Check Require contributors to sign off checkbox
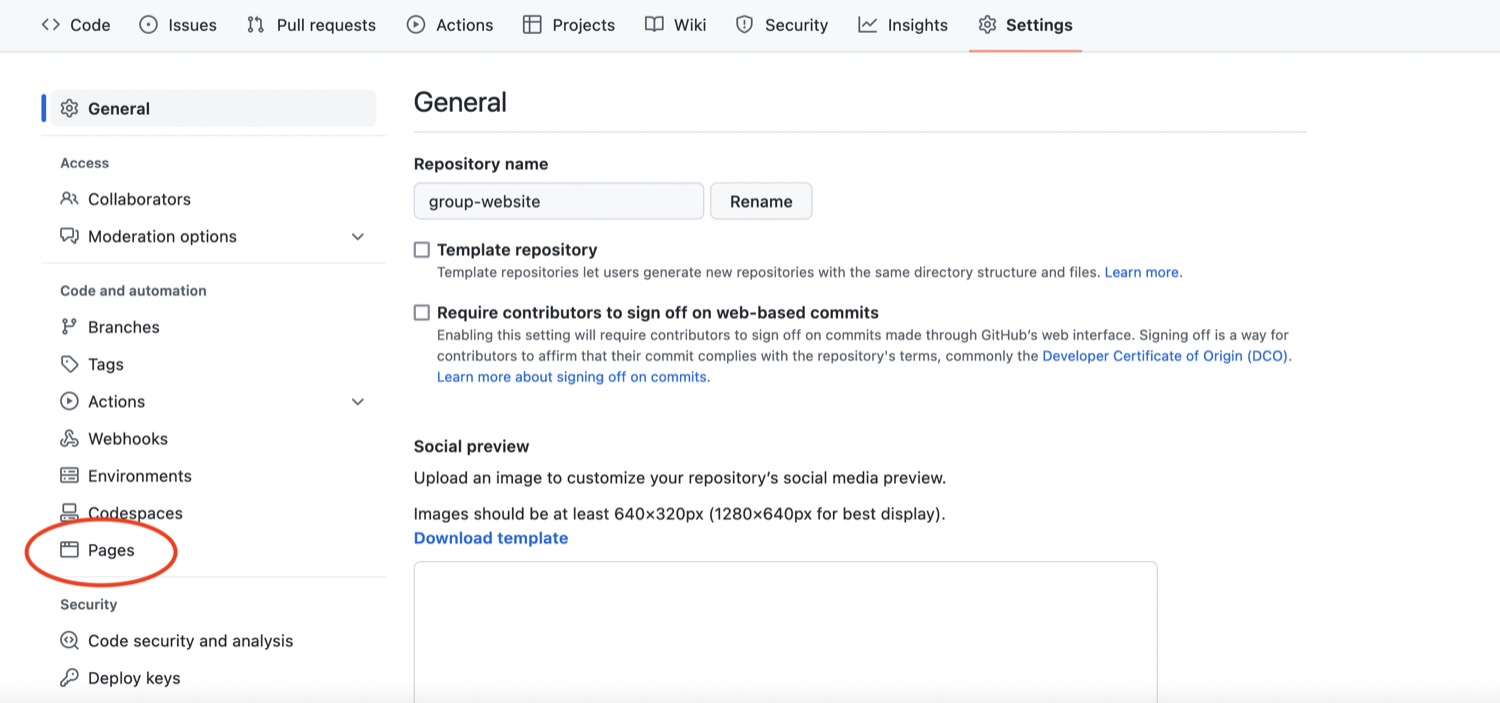Screen dimensions: 1500x703 pyautogui.click(x=422, y=313)
